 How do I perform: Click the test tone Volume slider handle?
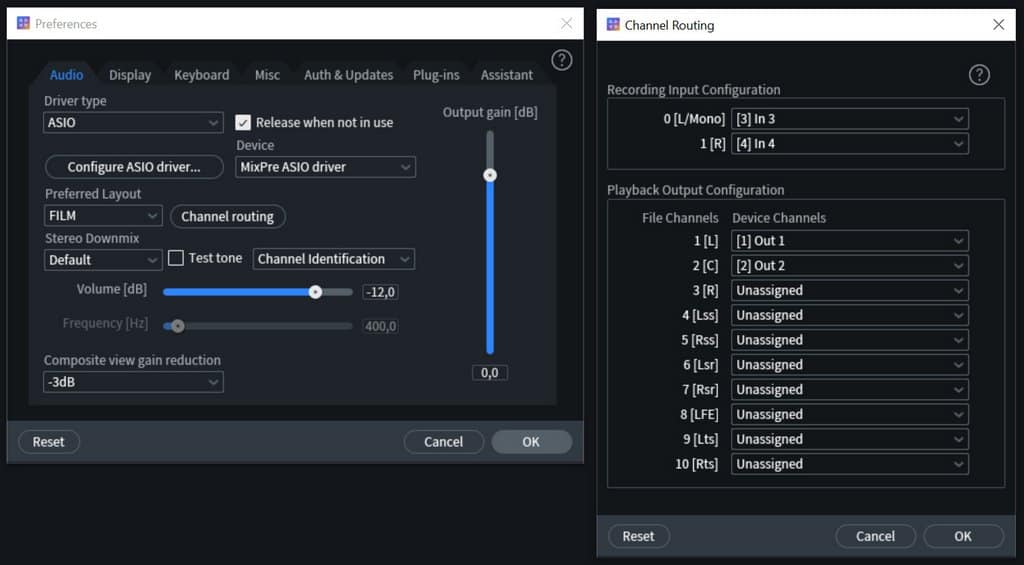315,292
